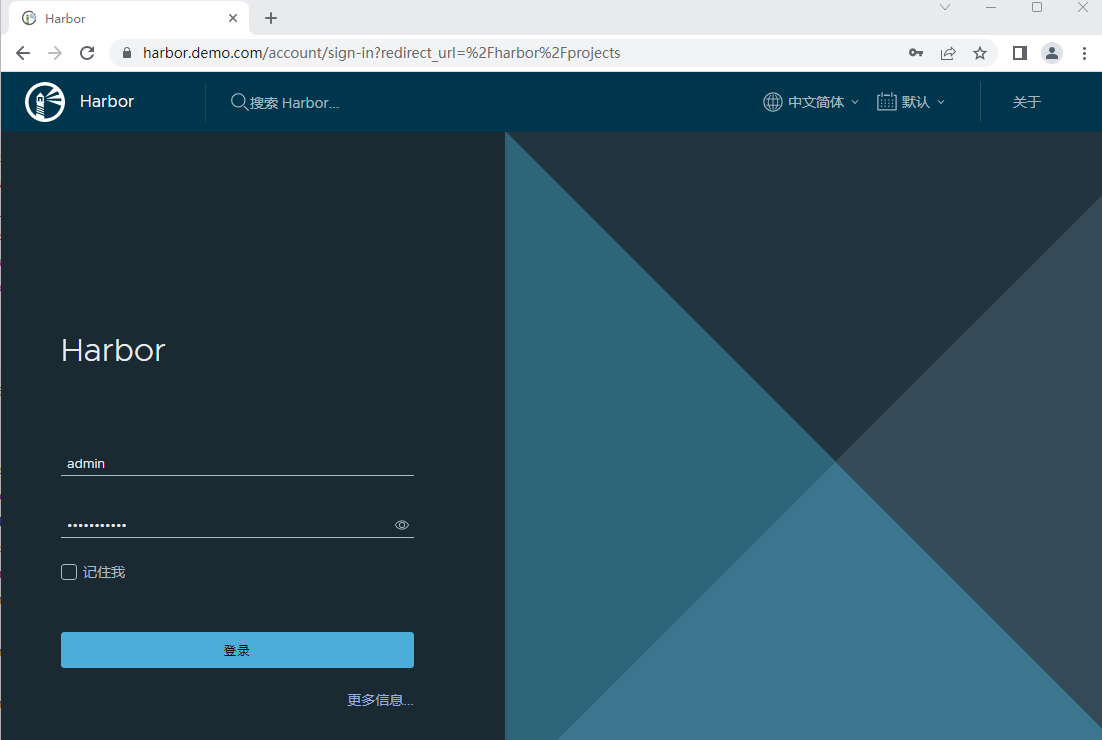
Task: Click the admin username field
Action: tap(237, 464)
